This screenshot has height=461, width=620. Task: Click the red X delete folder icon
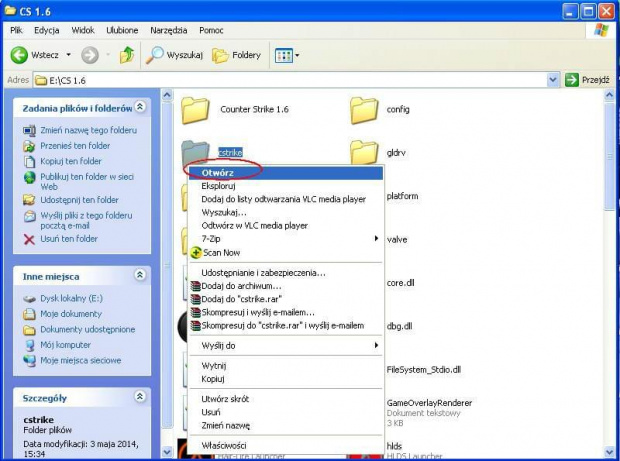click(29, 239)
